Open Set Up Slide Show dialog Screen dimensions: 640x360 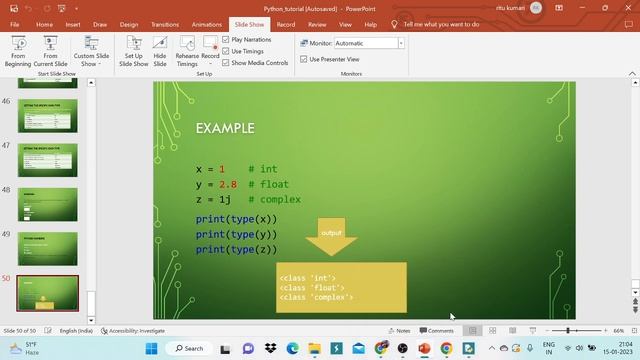tap(133, 51)
